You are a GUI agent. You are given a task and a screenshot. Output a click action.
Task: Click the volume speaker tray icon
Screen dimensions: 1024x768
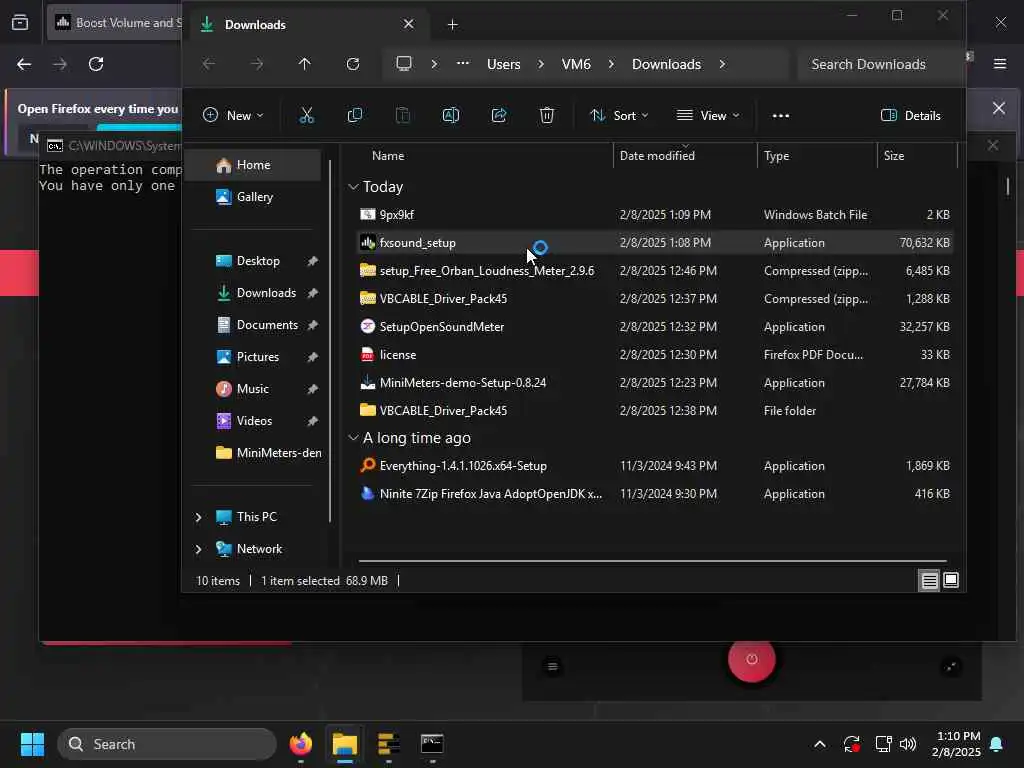[x=908, y=744]
